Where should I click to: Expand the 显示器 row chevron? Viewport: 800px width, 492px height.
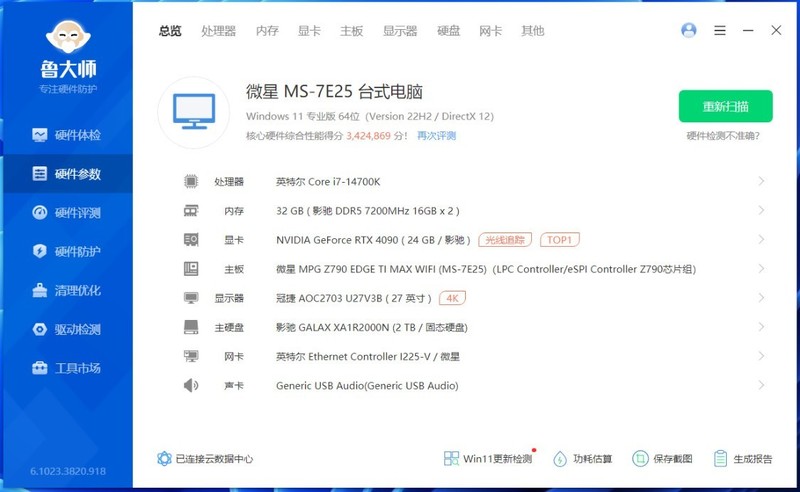(761, 298)
